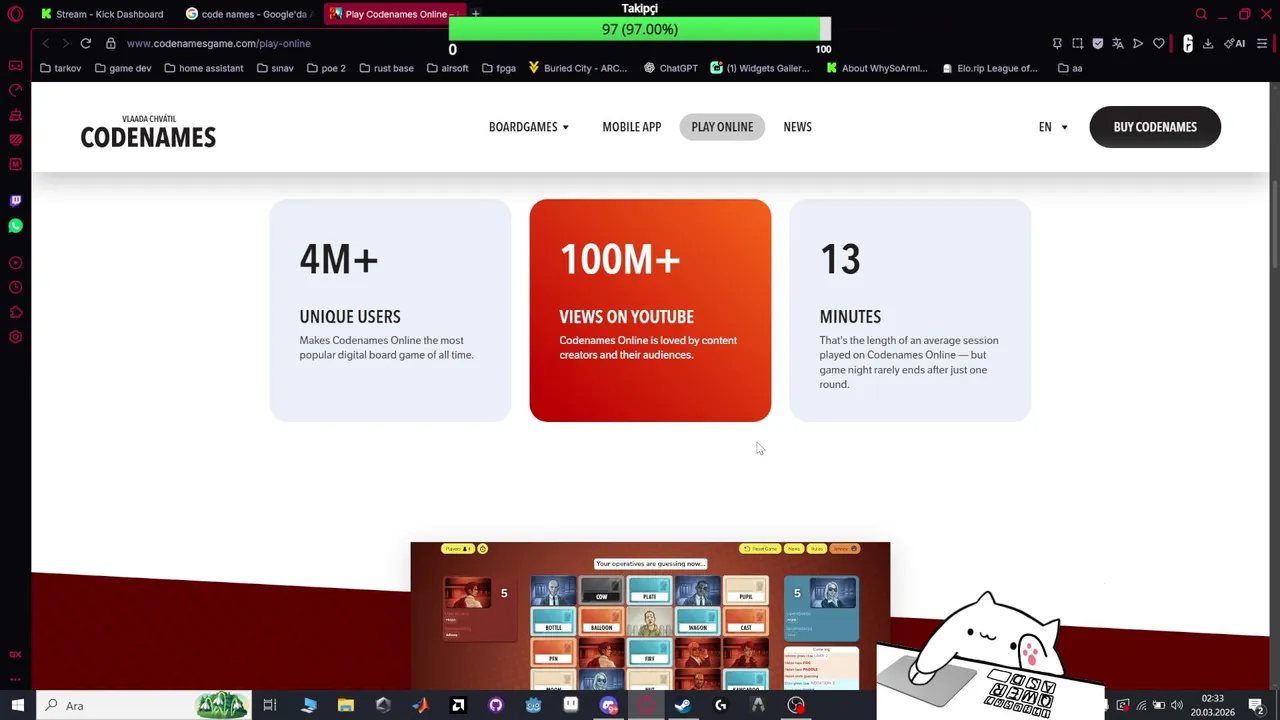Screen dimensions: 1280x720
Task: Open the Elo.rip League of bookmark
Action: pos(990,68)
